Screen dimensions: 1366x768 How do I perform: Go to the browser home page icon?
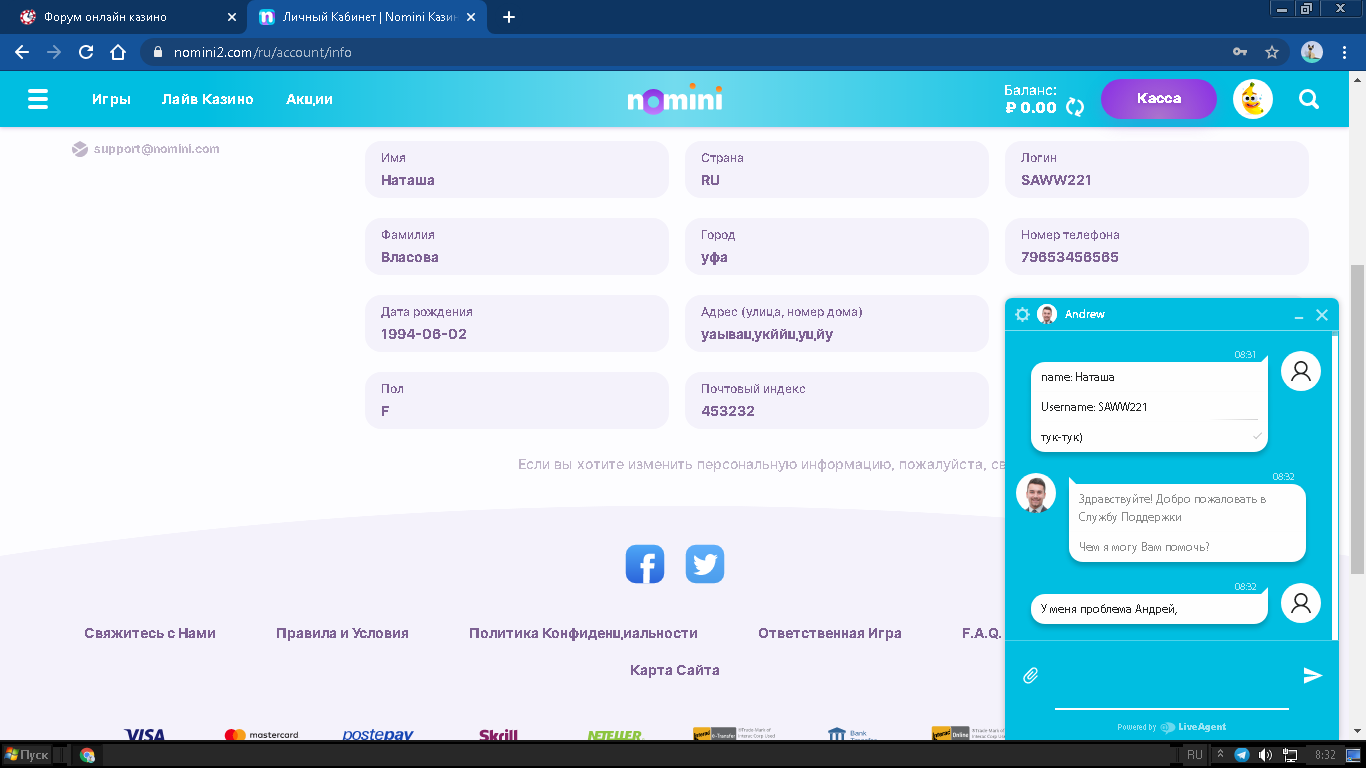(x=118, y=52)
